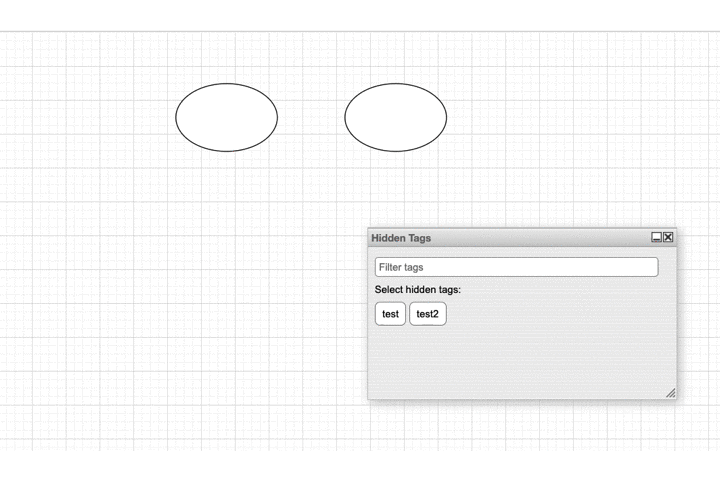This screenshot has width=720, height=480.
Task: Click the "Select hidden tags:" label
Action: click(x=417, y=290)
